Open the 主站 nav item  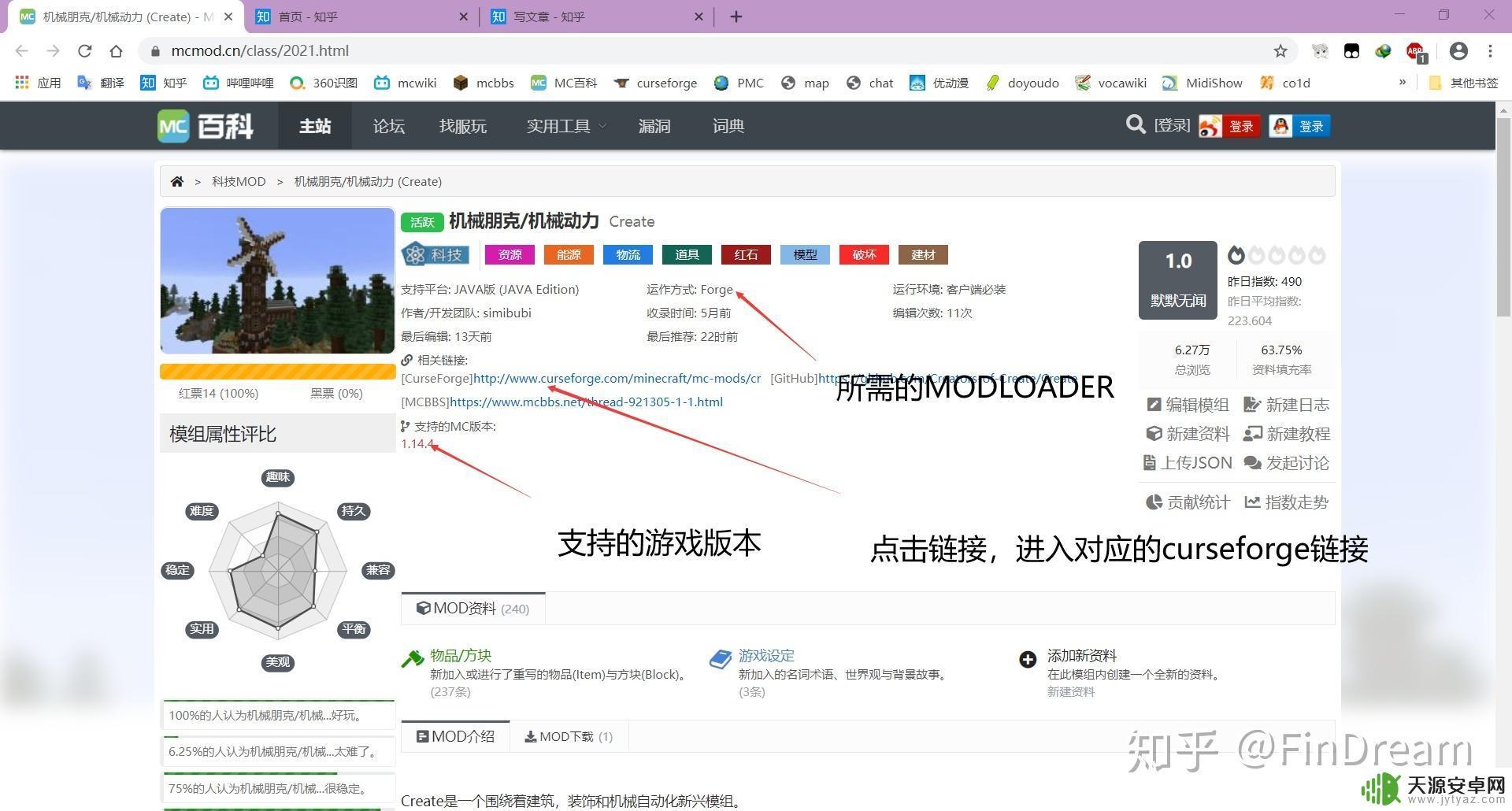[x=315, y=126]
